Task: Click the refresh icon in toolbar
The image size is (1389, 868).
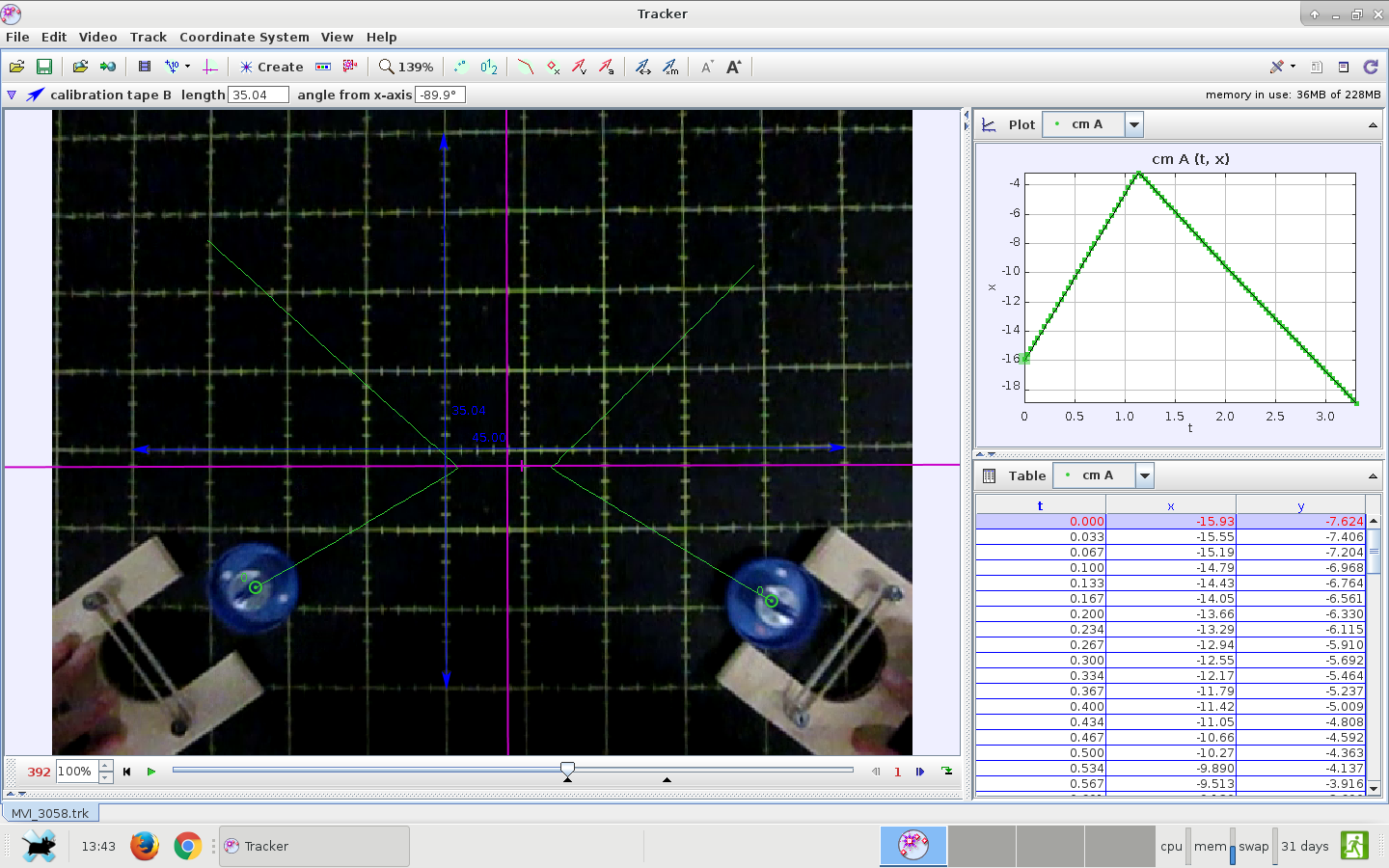Action: pyautogui.click(x=1370, y=67)
